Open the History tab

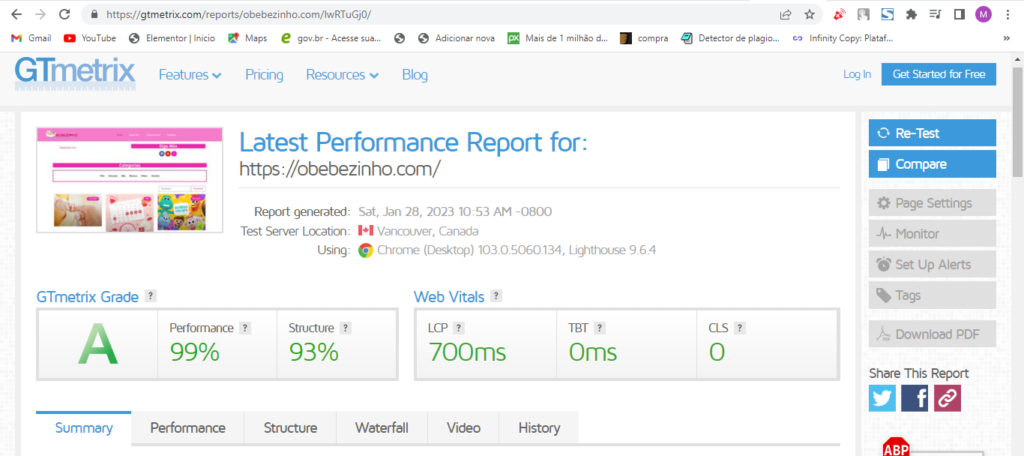pyautogui.click(x=539, y=428)
